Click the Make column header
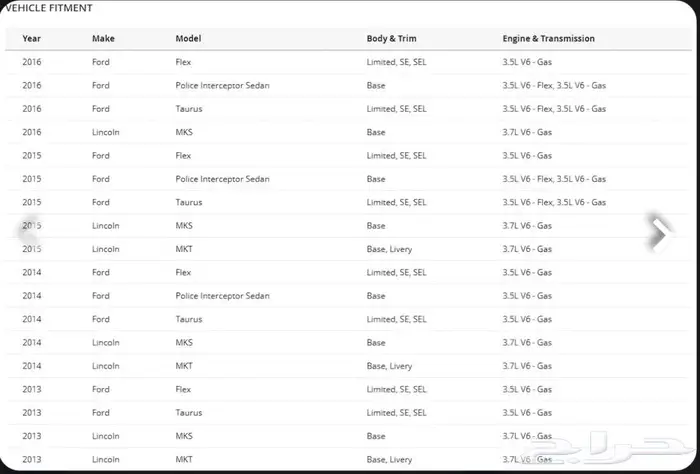This screenshot has width=700, height=474. (x=103, y=38)
